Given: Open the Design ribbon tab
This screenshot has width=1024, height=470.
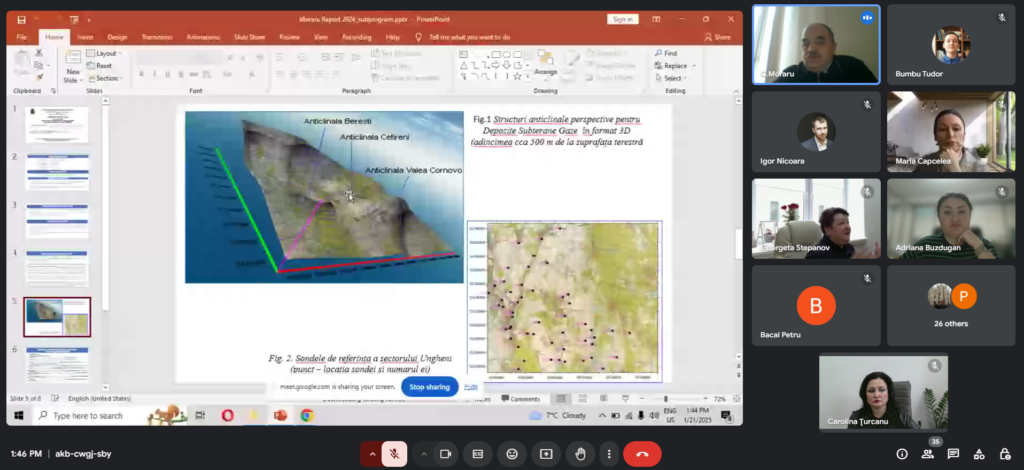Looking at the screenshot, I should point(117,37).
